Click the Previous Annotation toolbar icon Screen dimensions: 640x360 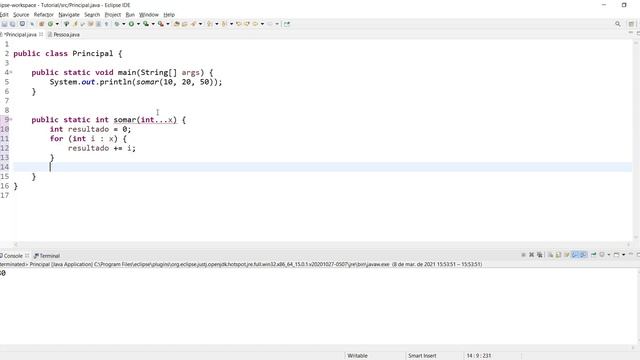tap(224, 24)
